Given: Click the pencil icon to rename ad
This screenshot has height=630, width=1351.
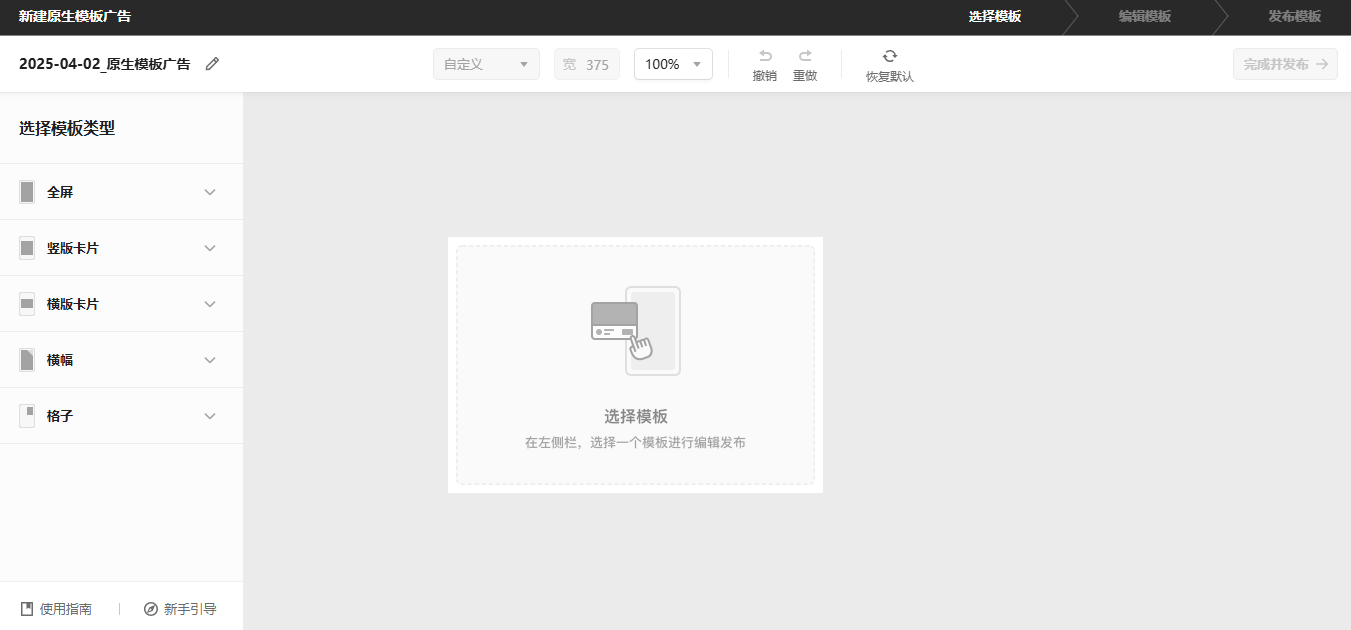Looking at the screenshot, I should coord(212,64).
